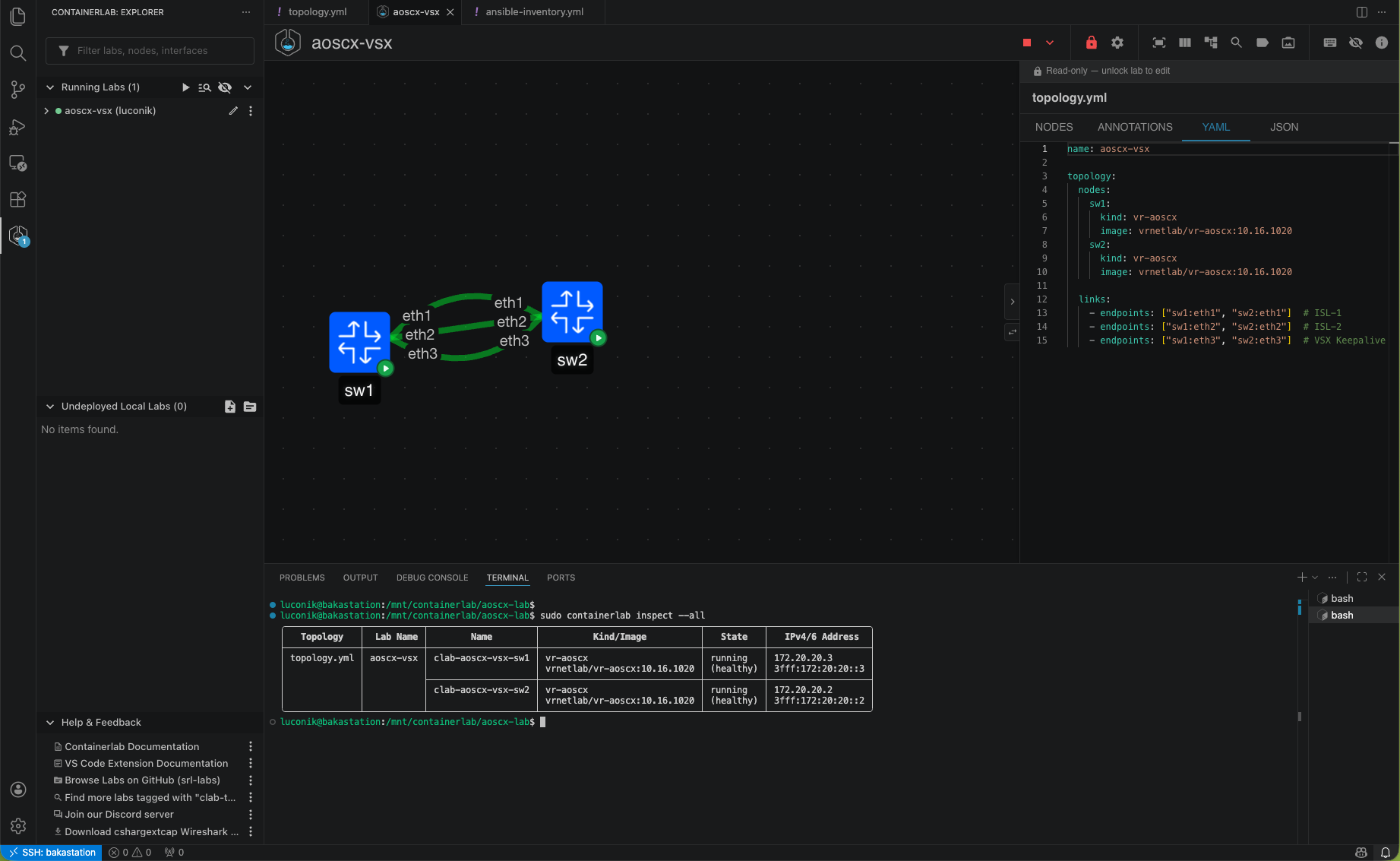Click the red stop lab button

point(1027,43)
